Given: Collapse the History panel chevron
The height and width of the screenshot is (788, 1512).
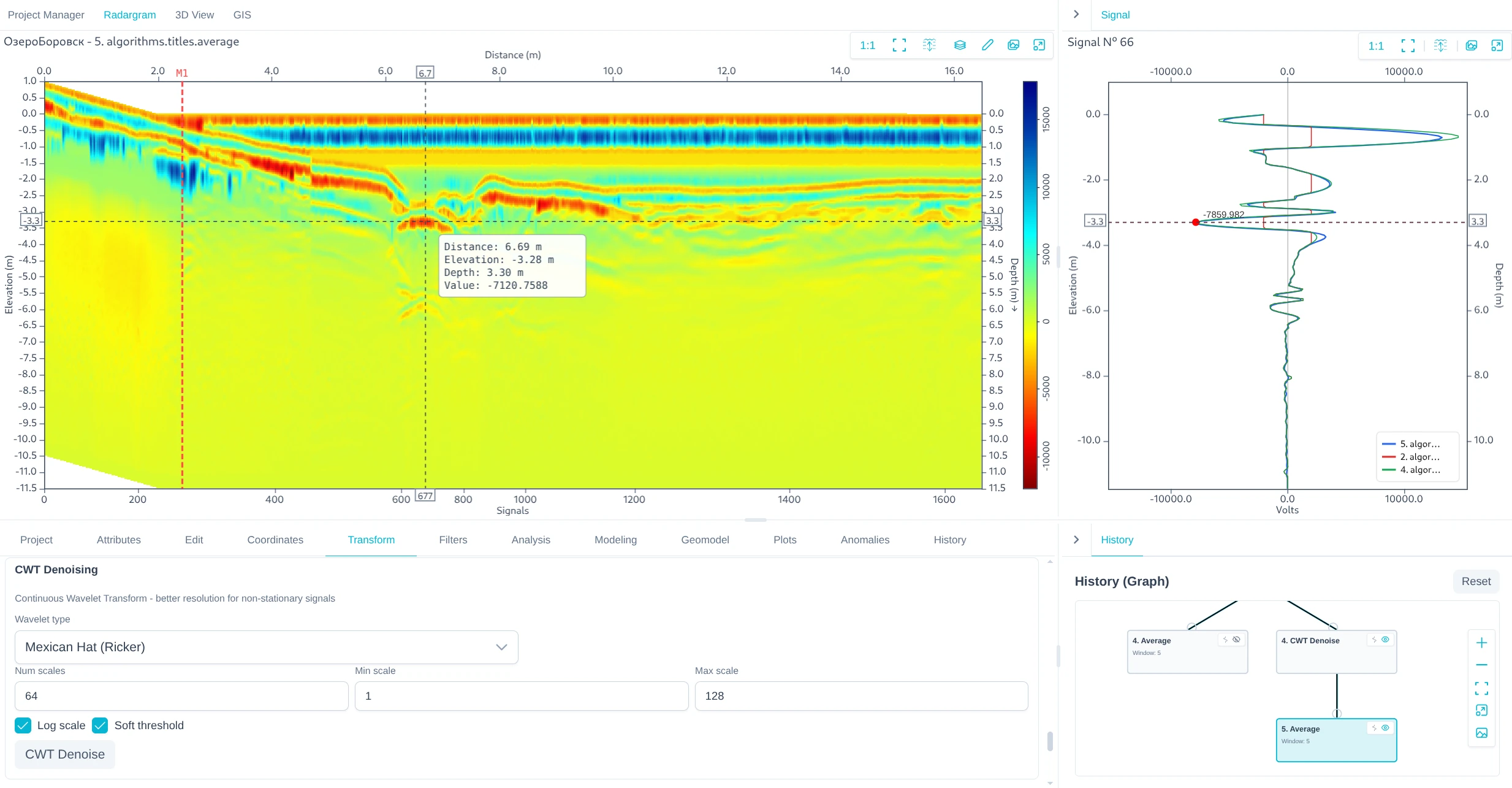Looking at the screenshot, I should point(1076,540).
